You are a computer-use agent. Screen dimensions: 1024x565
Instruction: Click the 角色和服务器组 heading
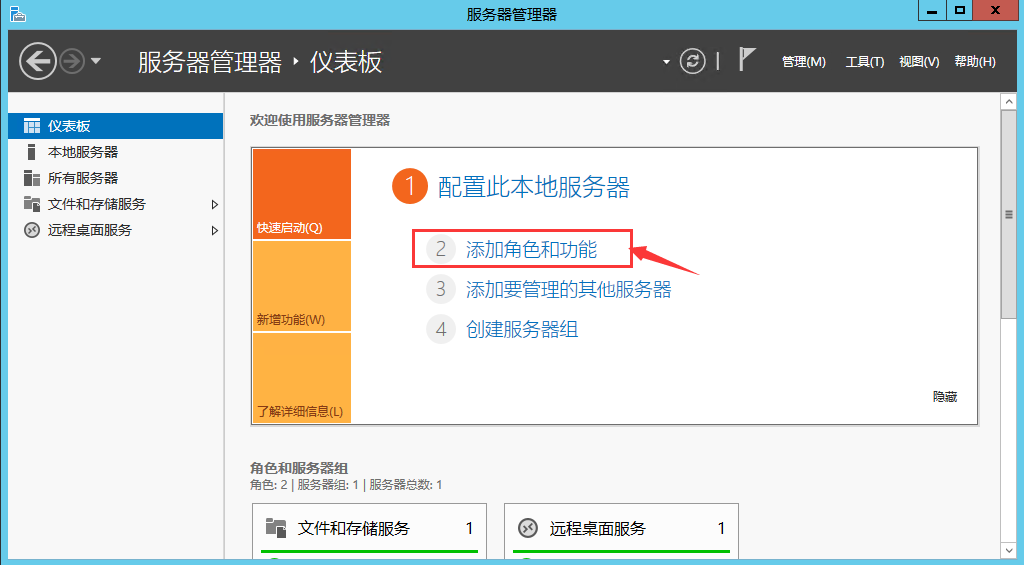299,468
